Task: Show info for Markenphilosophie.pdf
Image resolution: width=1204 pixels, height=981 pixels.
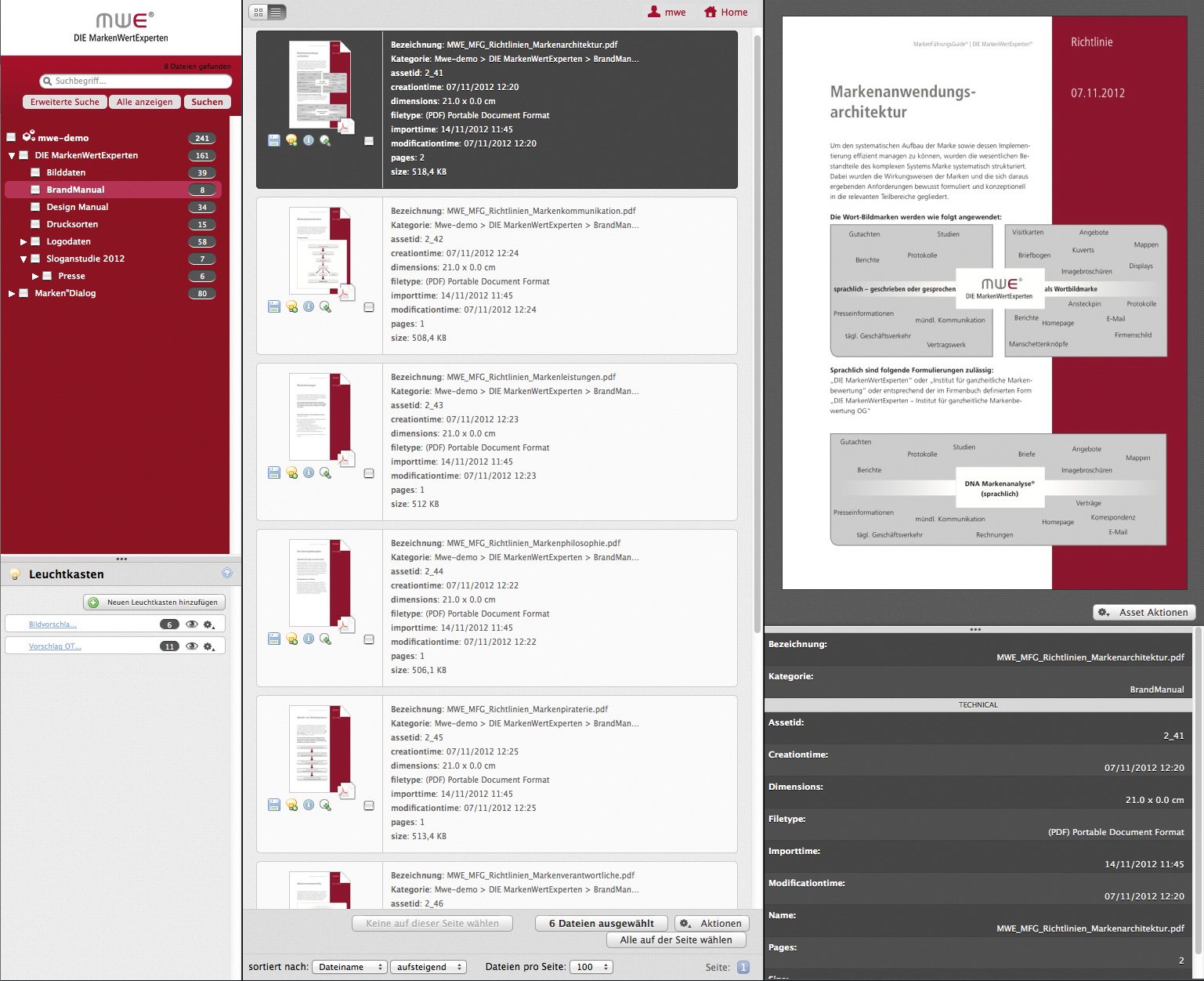Action: 309,639
